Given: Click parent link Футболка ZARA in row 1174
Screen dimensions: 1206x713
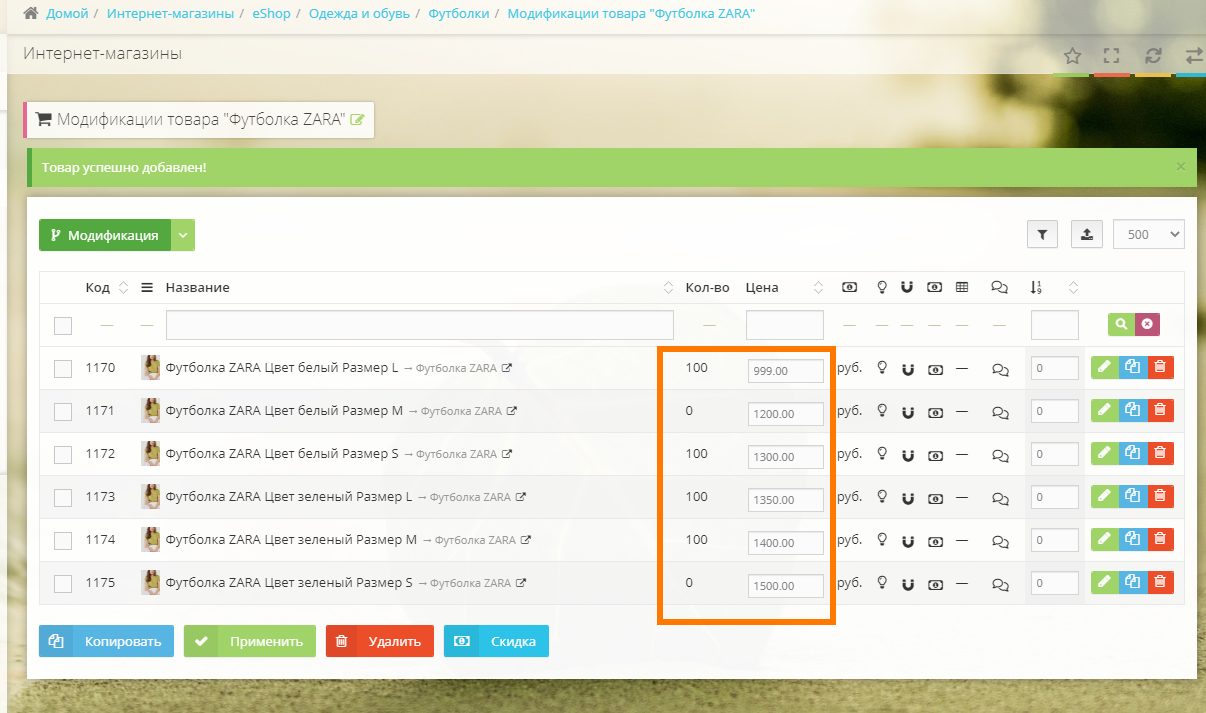Looking at the screenshot, I should coord(477,540).
